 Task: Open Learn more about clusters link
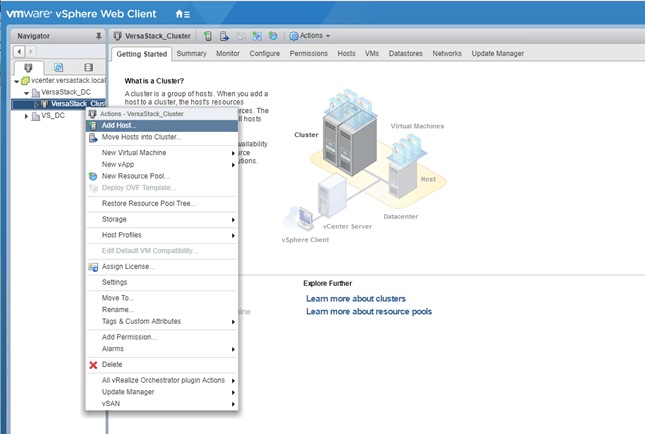[356, 299]
